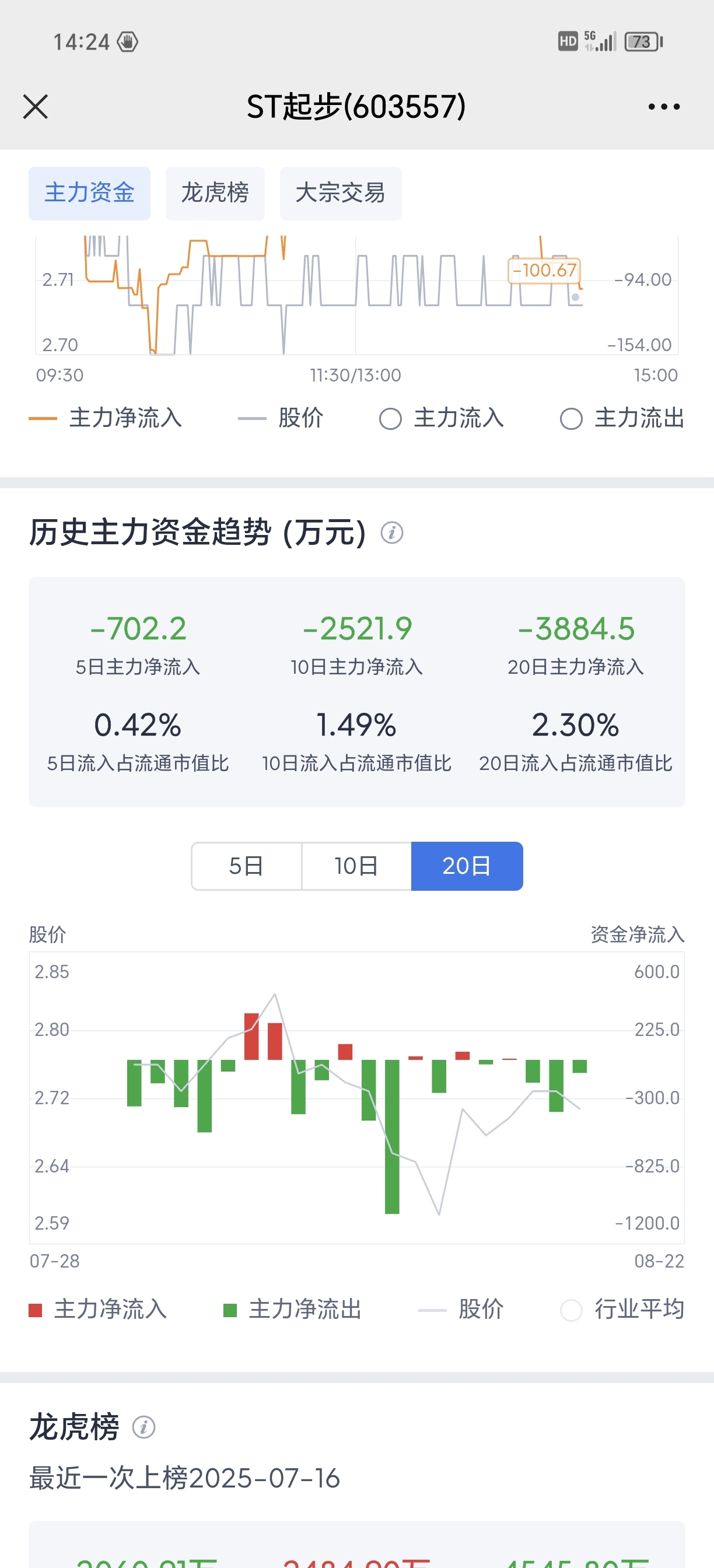Enable the 主力流出 radio option
The height and width of the screenshot is (1568, 714).
point(622,418)
